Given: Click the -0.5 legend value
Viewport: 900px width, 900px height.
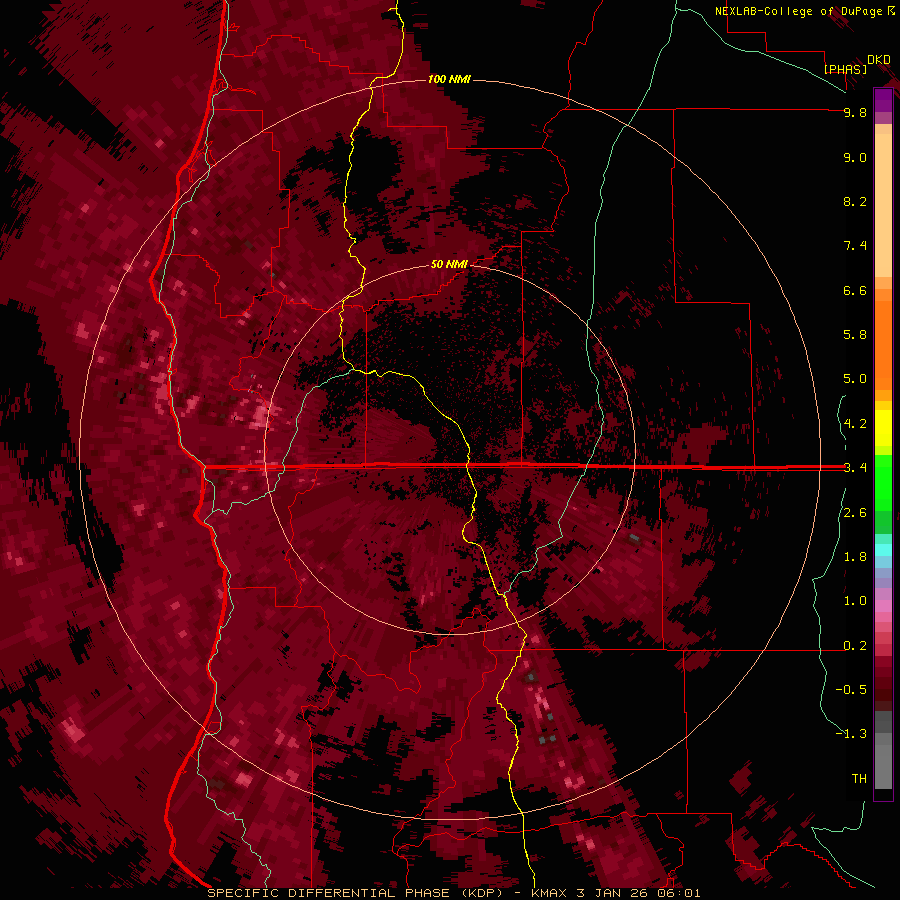Looking at the screenshot, I should point(851,690).
